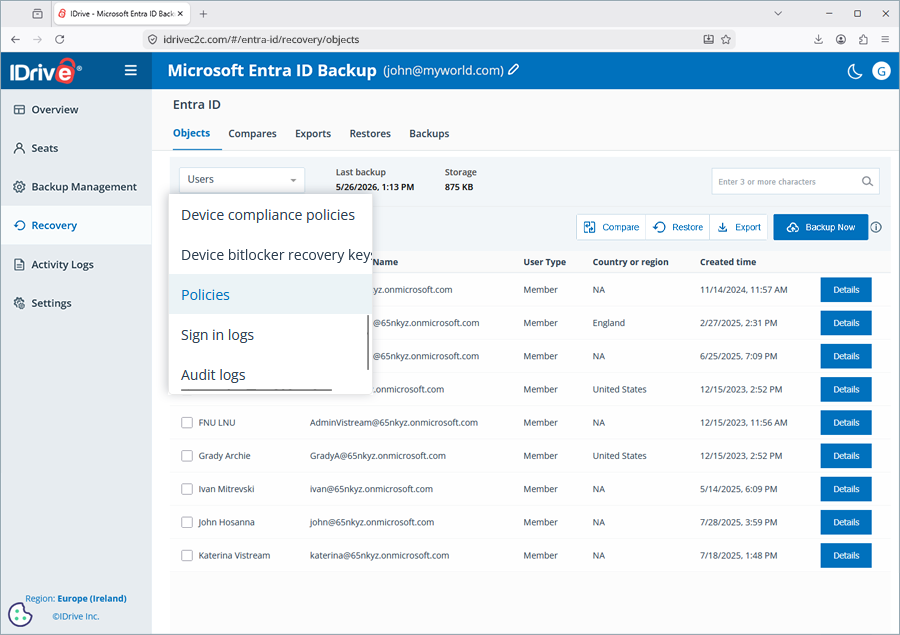Image resolution: width=900 pixels, height=635 pixels.
Task: Choose Device compliance policies option
Action: pos(270,215)
